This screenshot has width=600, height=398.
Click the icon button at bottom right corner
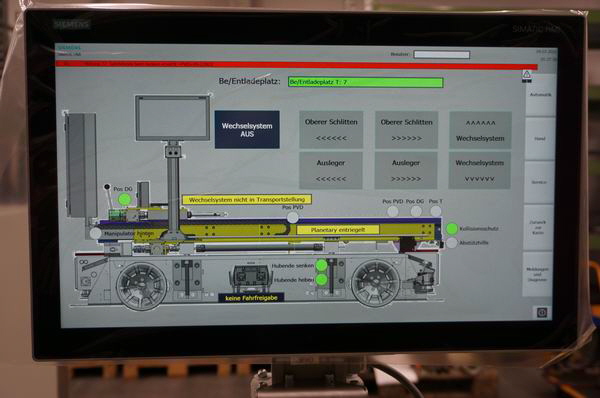pos(542,312)
